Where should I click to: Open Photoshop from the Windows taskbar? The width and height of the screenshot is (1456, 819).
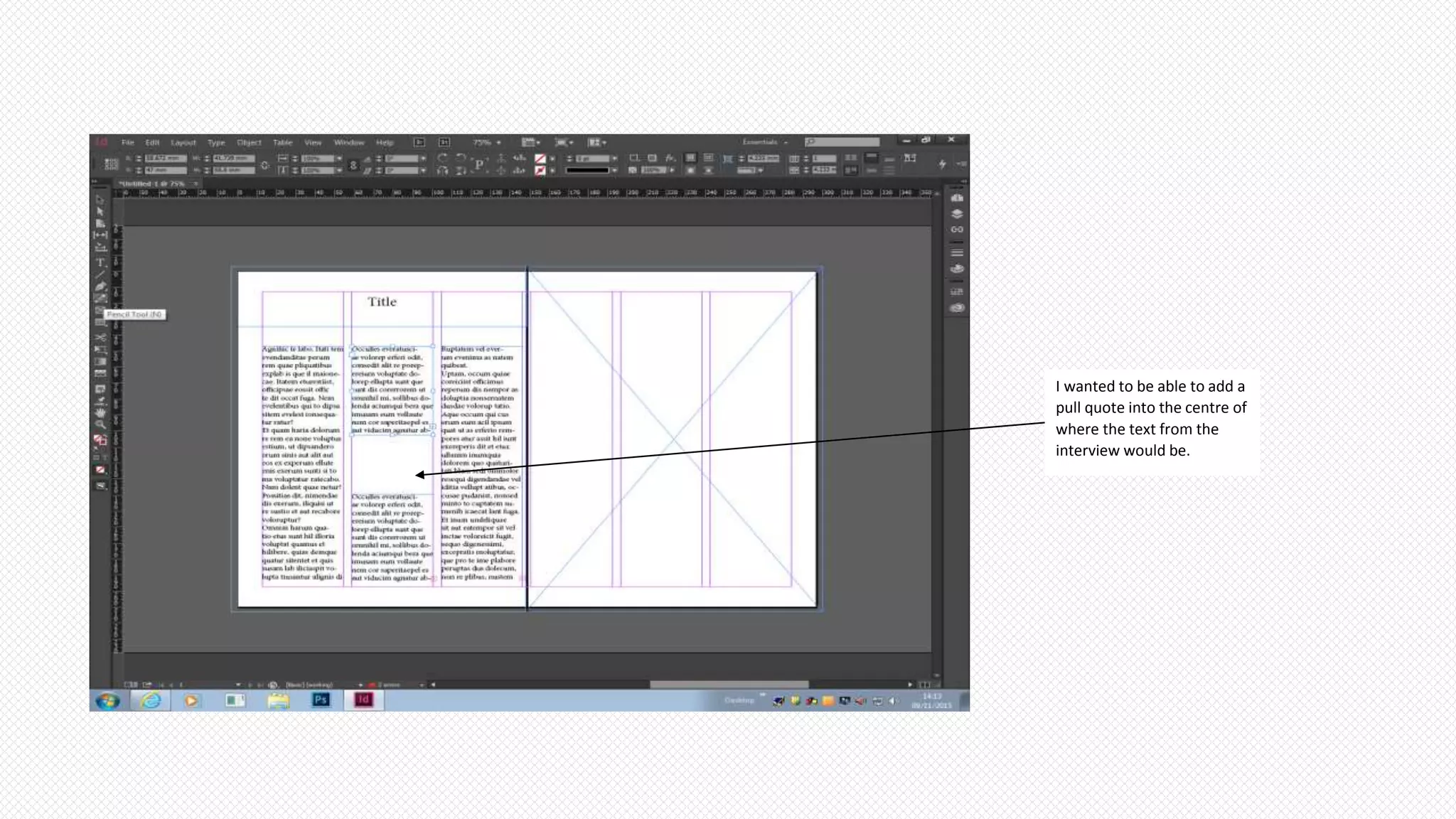pos(321,700)
